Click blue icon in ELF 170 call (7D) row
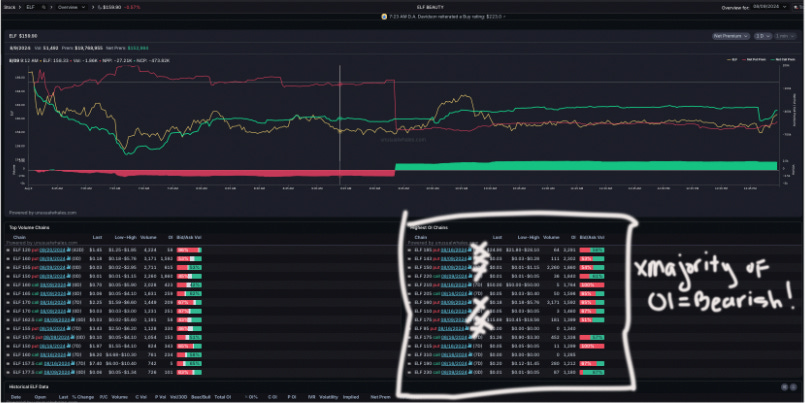 (67, 302)
